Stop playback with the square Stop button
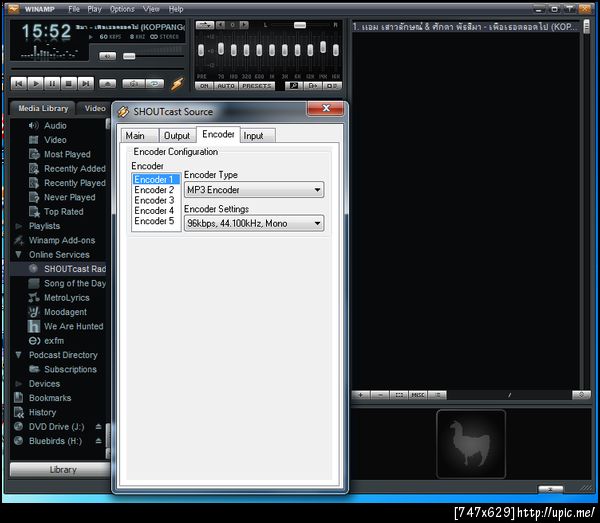 point(69,83)
